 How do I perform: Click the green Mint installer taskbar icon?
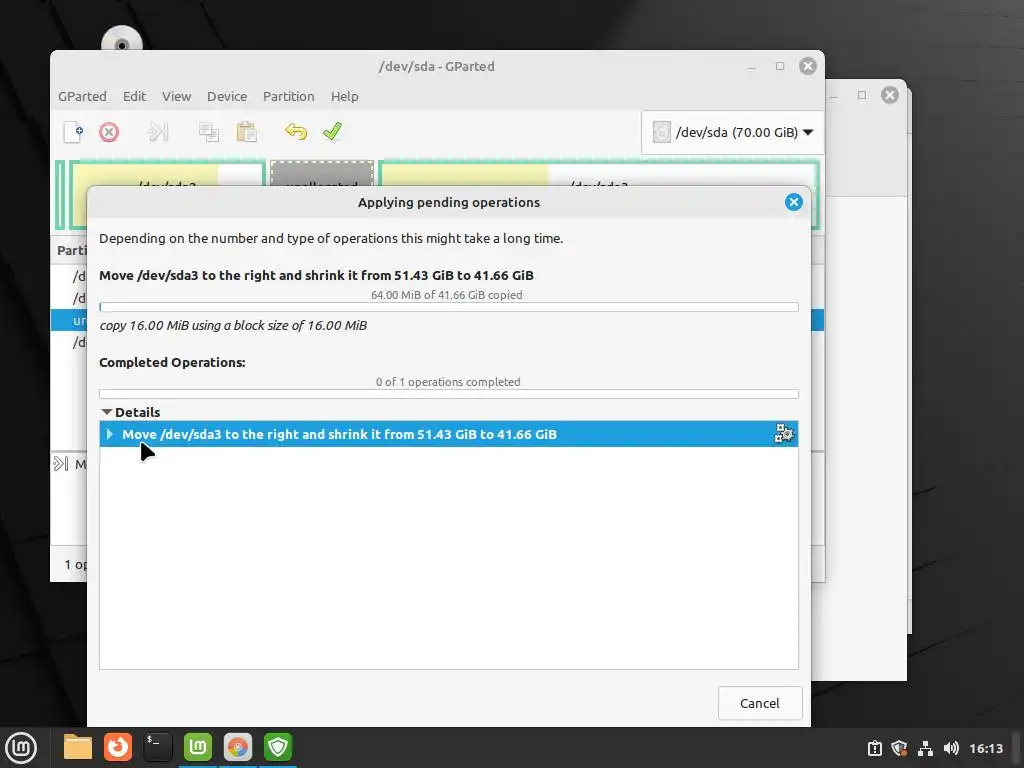(198, 747)
